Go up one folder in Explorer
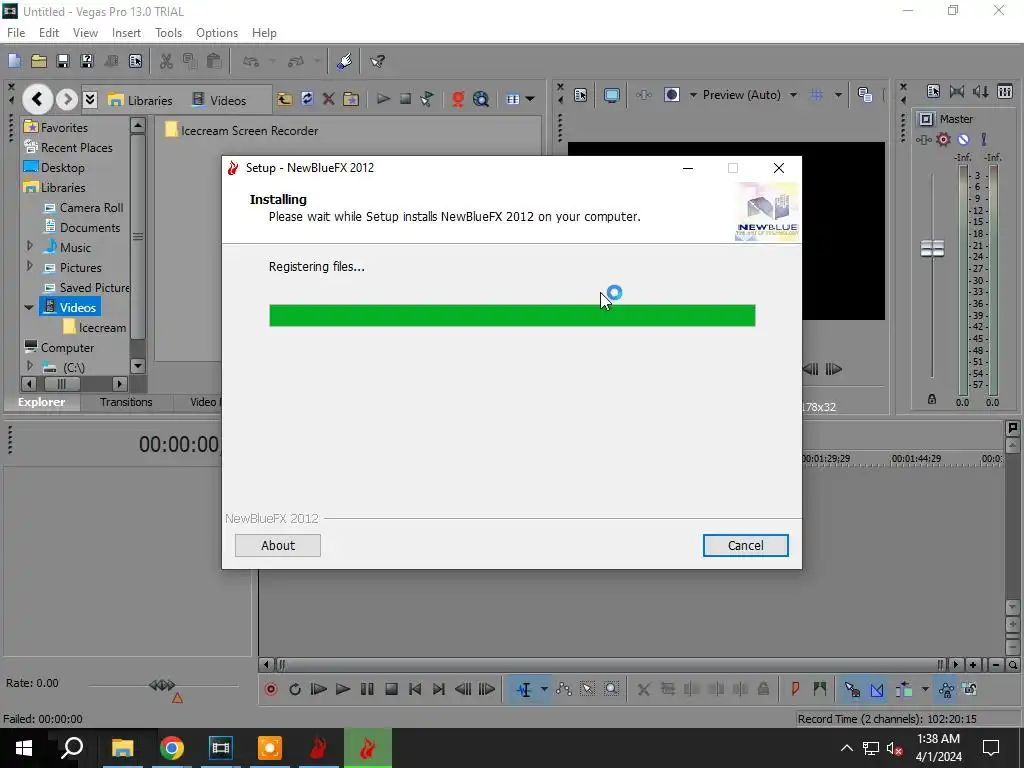The height and width of the screenshot is (768, 1024). click(x=284, y=99)
